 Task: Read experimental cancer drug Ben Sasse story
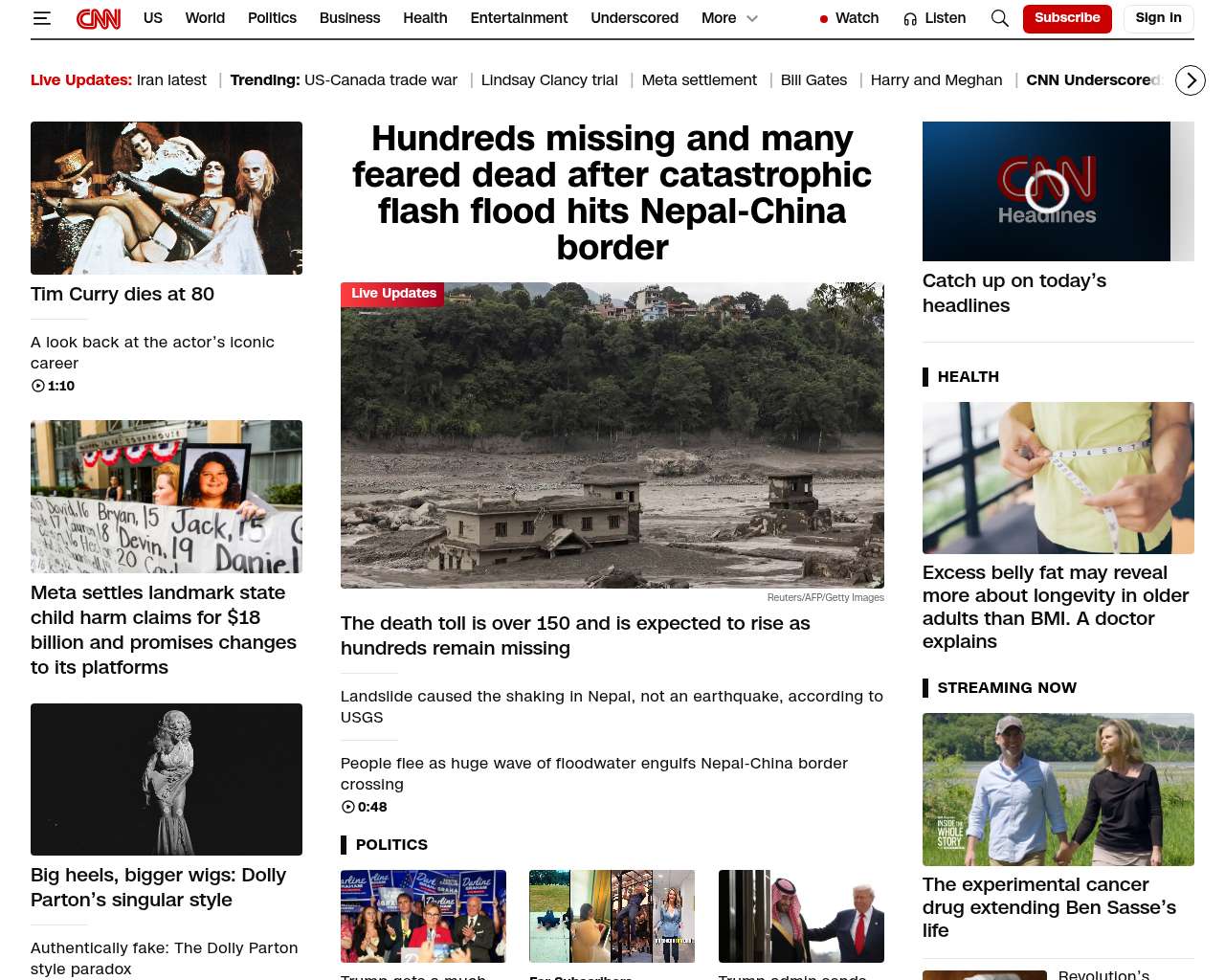(1049, 907)
